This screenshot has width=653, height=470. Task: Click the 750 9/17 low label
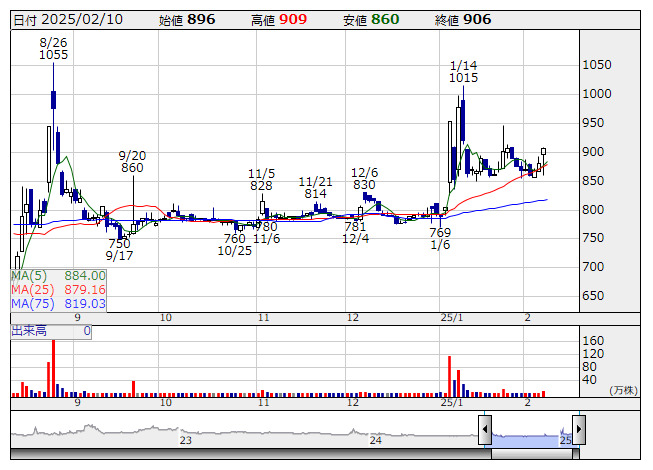point(120,249)
